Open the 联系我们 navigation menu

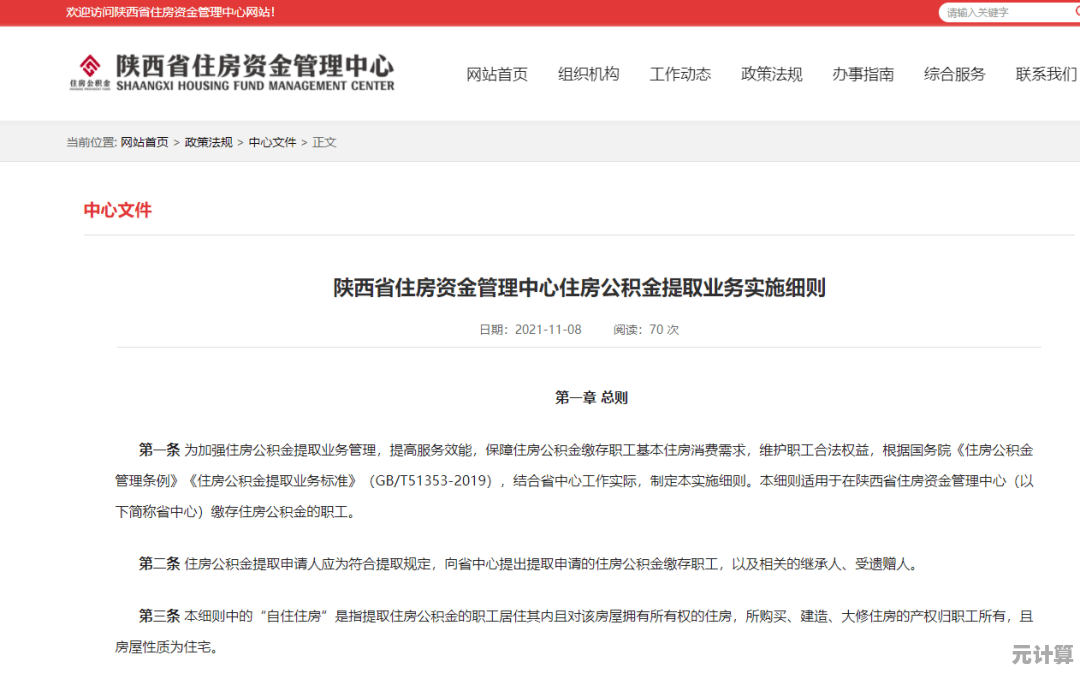click(1043, 74)
